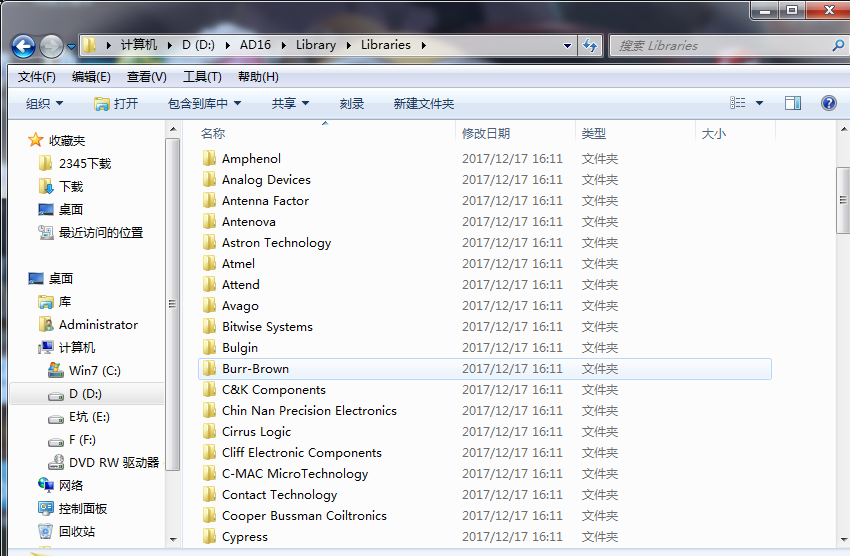The width and height of the screenshot is (850, 556).
Task: Click file list scroll down arrow
Action: 843,539
